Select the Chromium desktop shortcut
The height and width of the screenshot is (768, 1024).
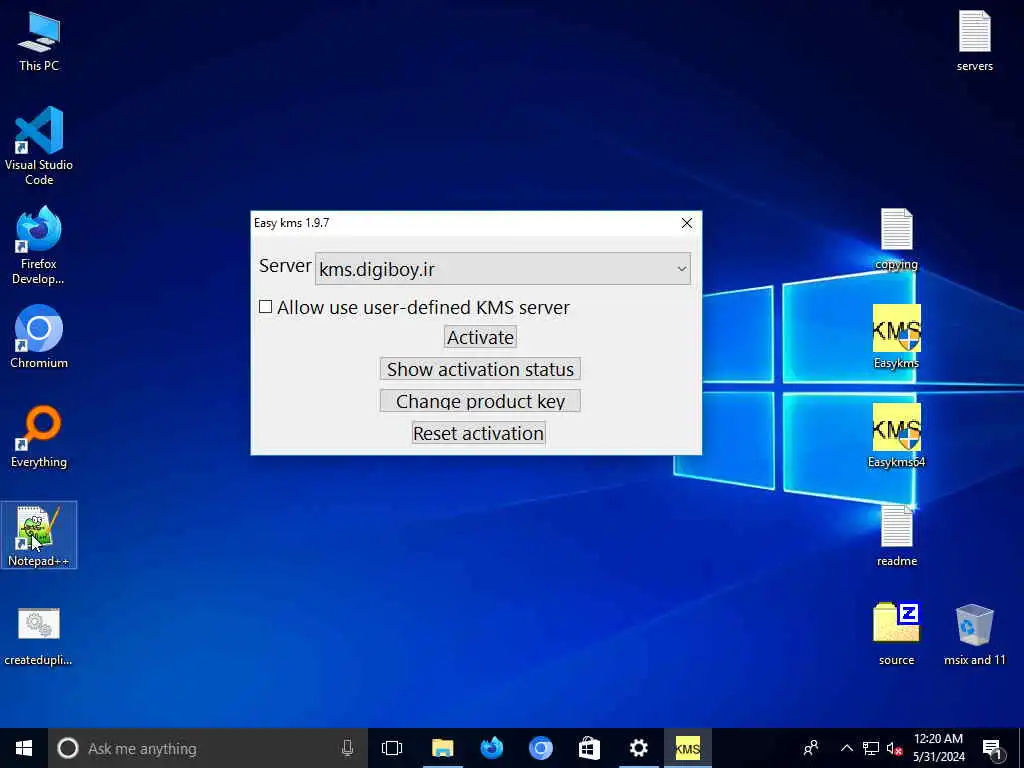(x=39, y=336)
